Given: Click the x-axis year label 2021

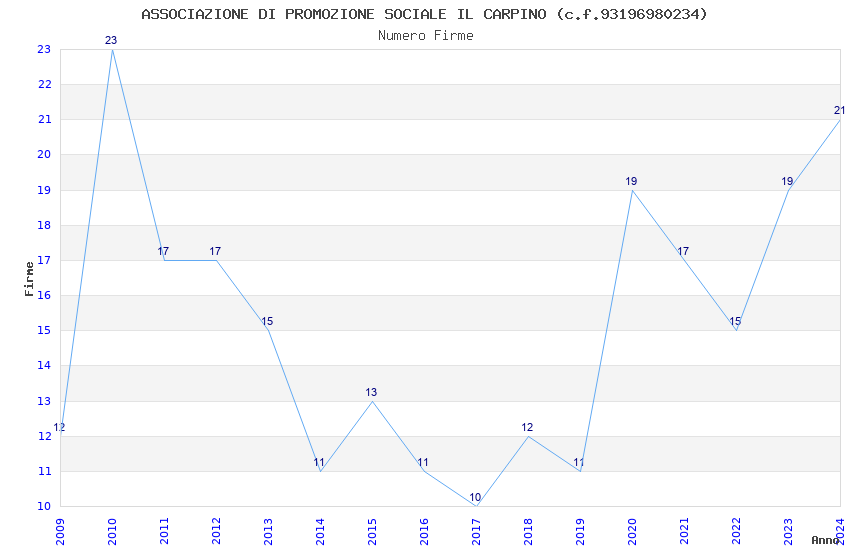Looking at the screenshot, I should click(x=685, y=532).
